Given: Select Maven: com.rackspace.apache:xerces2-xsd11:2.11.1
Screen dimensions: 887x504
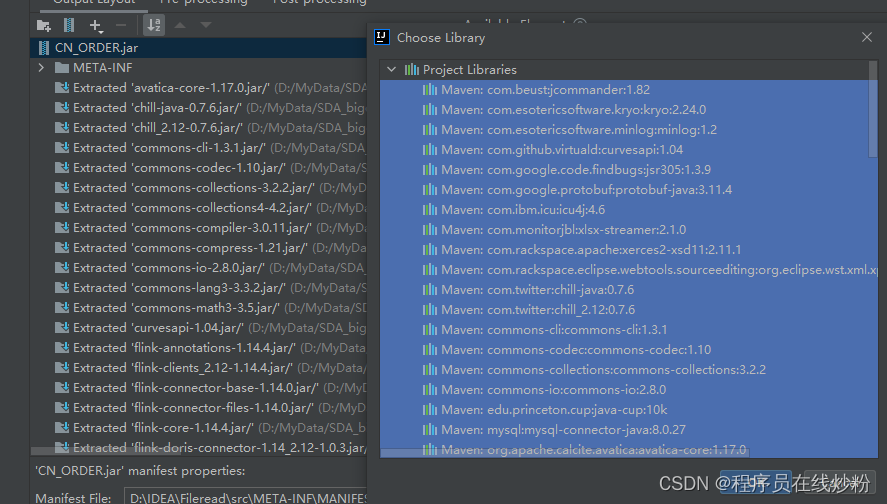Looking at the screenshot, I should [x=625, y=249].
